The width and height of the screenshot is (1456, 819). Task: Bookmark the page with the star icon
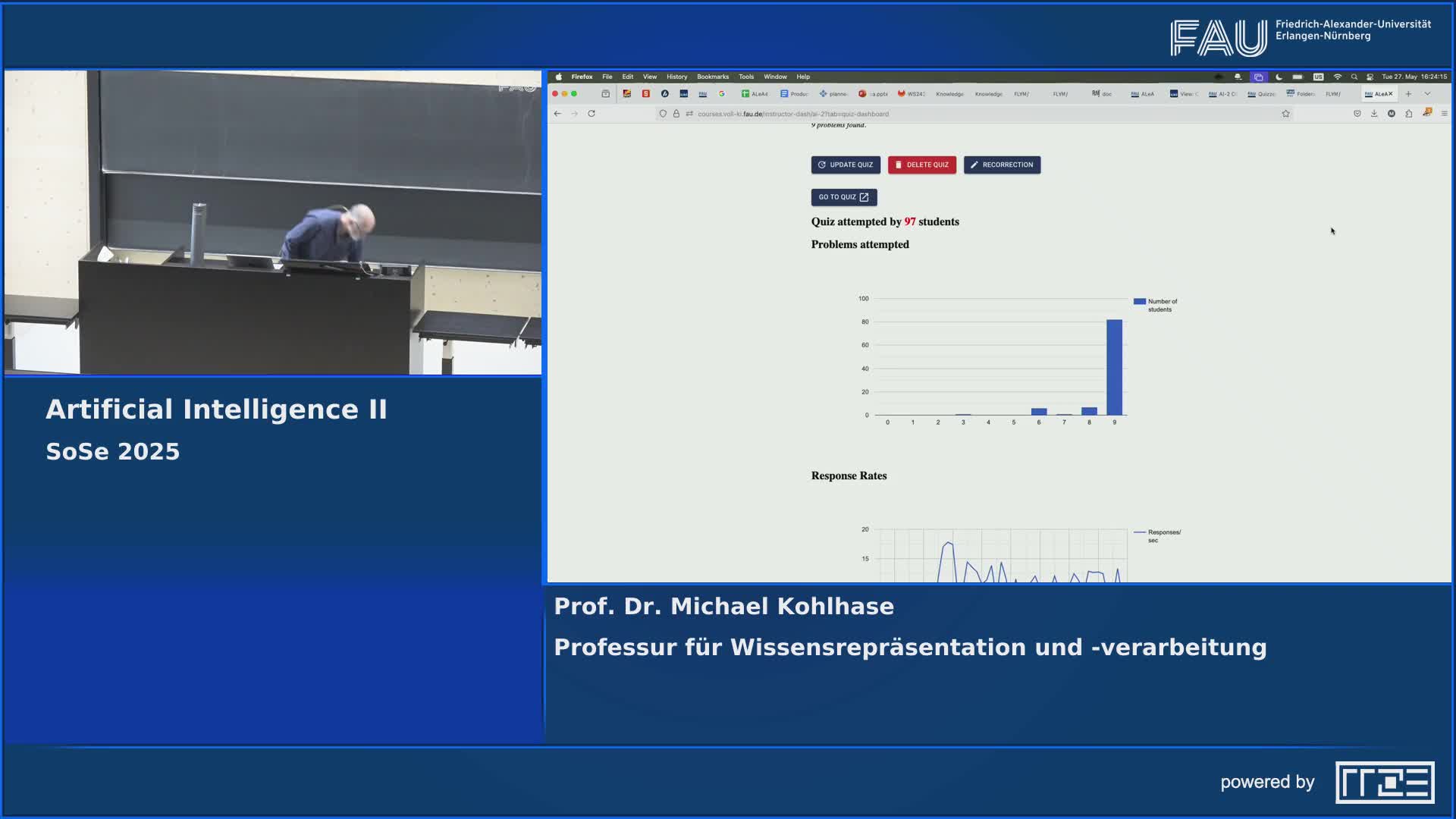[x=1285, y=114]
